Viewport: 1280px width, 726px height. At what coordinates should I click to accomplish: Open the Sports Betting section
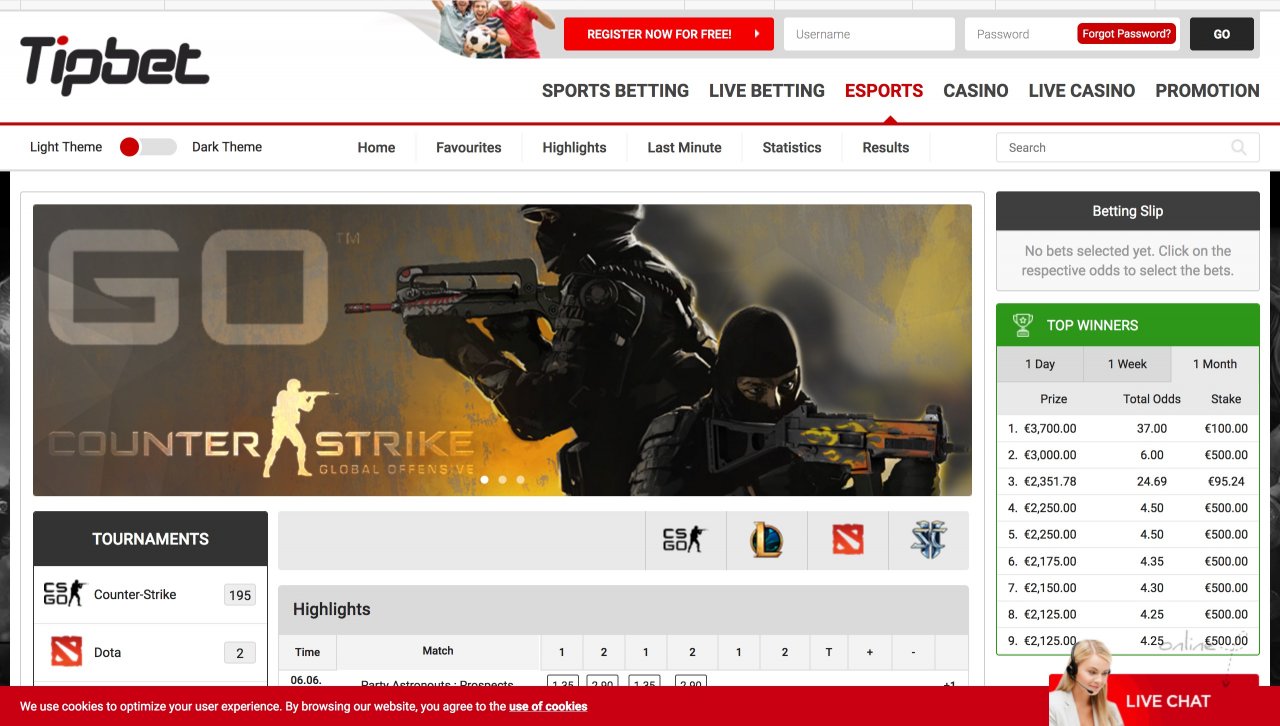615,91
